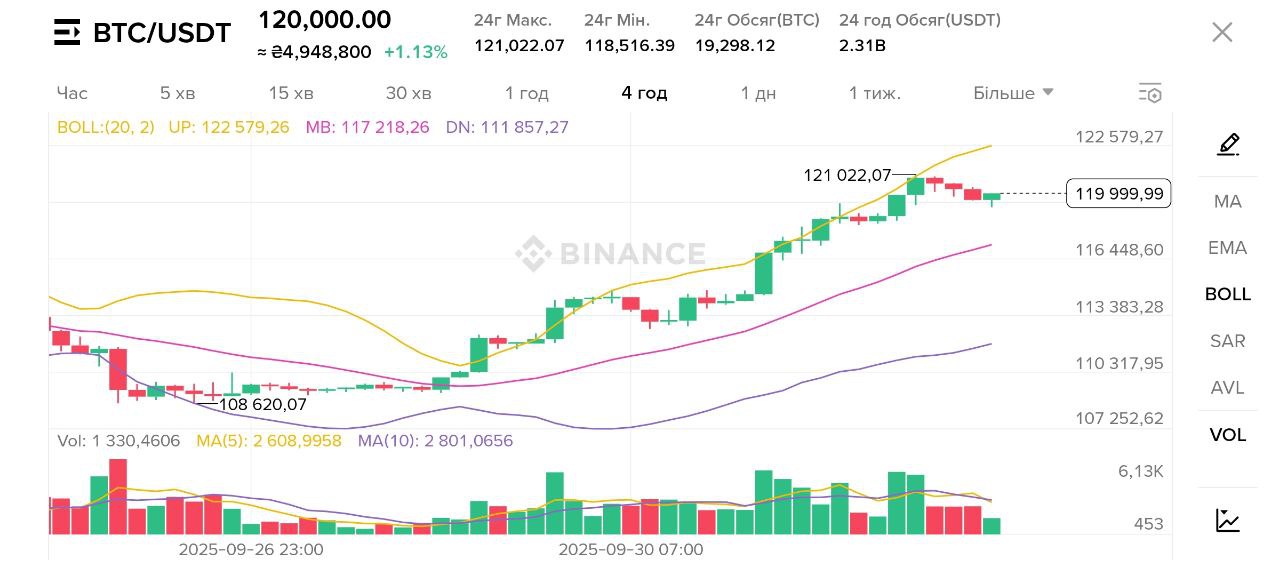Hide the VOL volume indicator
The height and width of the screenshot is (576, 1280).
click(1228, 435)
